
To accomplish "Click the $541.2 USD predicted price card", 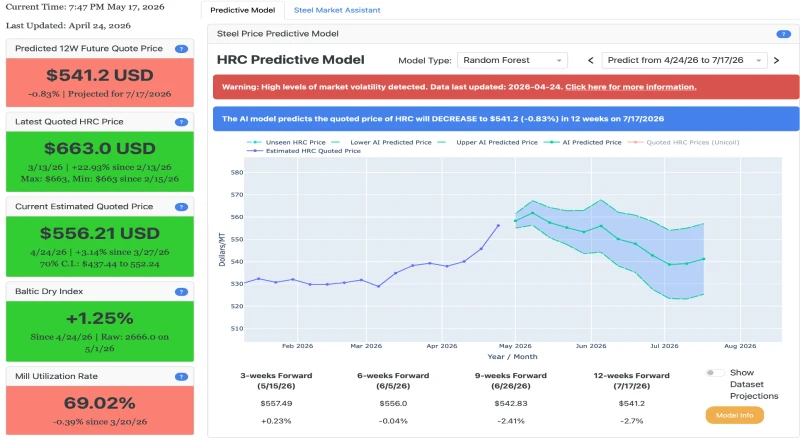I will (x=100, y=83).
